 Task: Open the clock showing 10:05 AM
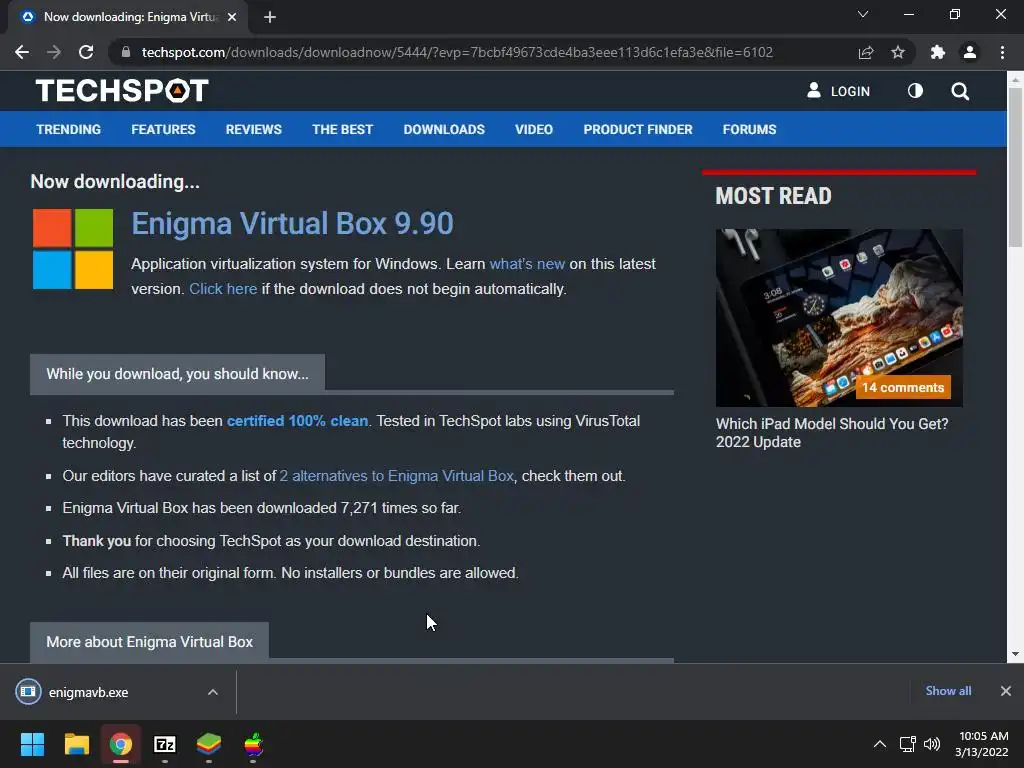pos(982,744)
